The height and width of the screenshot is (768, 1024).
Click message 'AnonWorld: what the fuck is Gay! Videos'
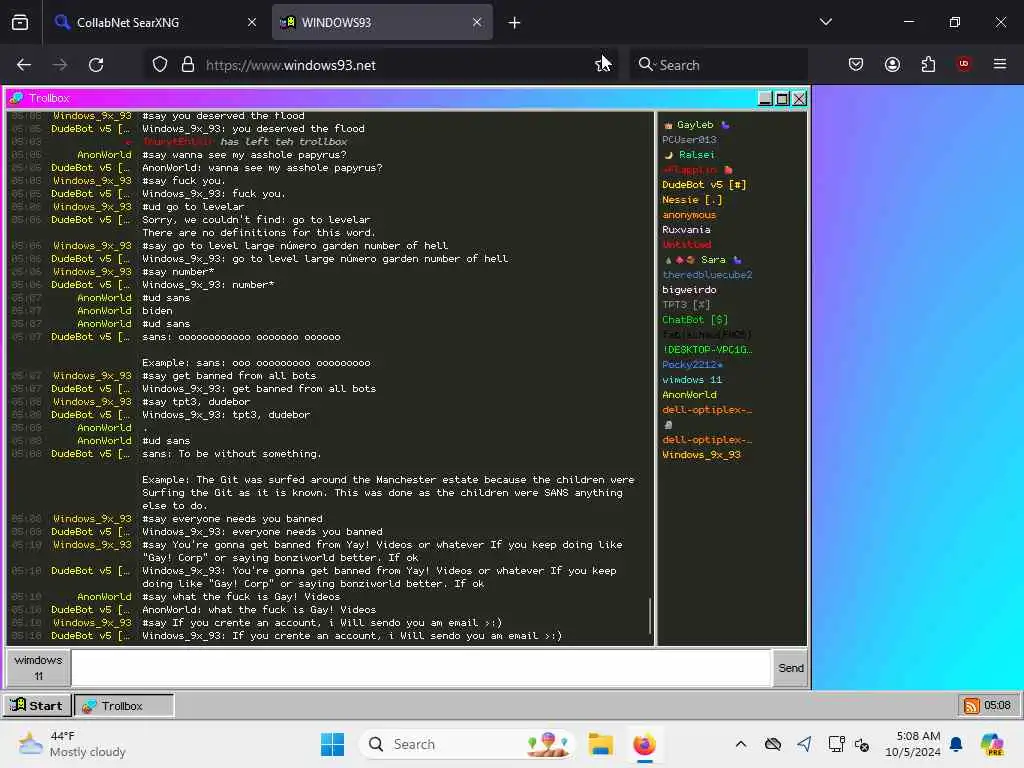[259, 610]
